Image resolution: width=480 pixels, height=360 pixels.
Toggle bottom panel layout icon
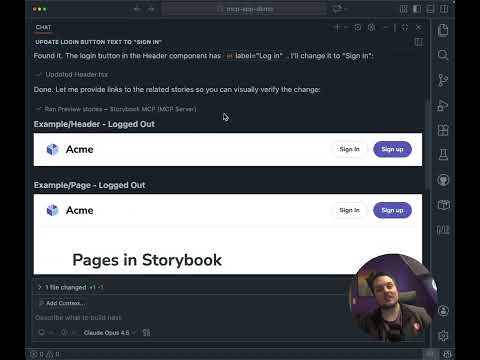430,9
